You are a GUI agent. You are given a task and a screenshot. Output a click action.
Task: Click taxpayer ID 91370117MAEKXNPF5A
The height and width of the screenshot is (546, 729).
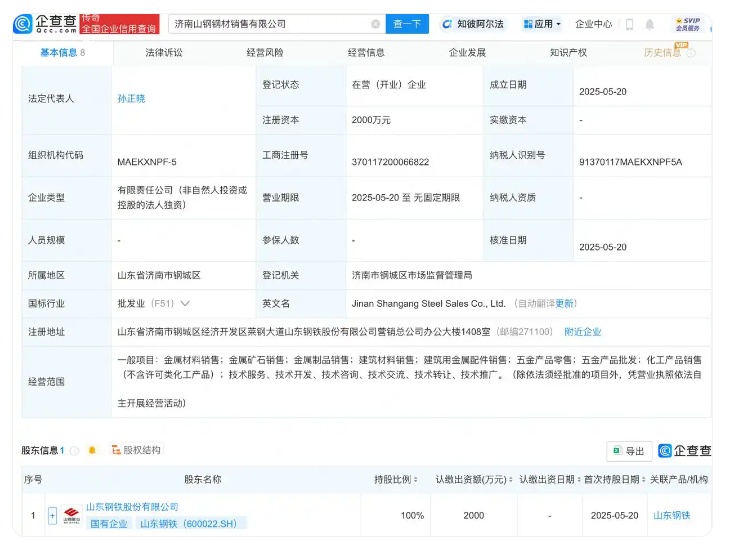[630, 162]
